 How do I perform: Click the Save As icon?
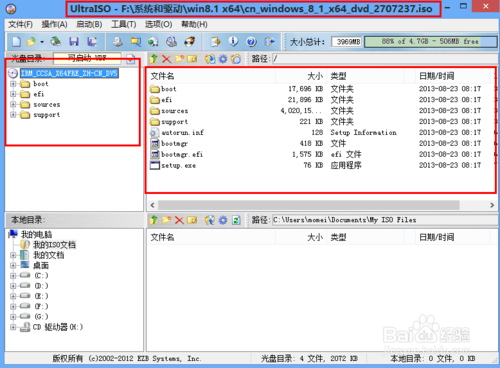(x=92, y=42)
